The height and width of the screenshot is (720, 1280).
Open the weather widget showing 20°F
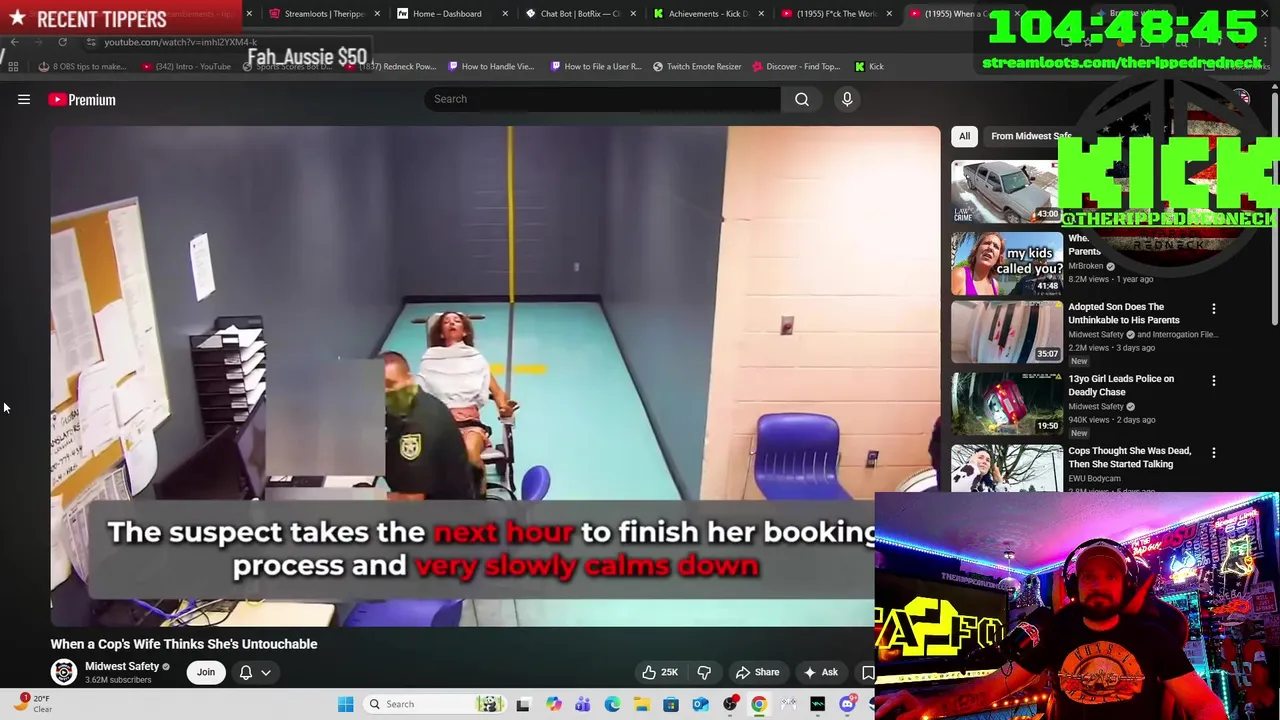click(x=32, y=704)
